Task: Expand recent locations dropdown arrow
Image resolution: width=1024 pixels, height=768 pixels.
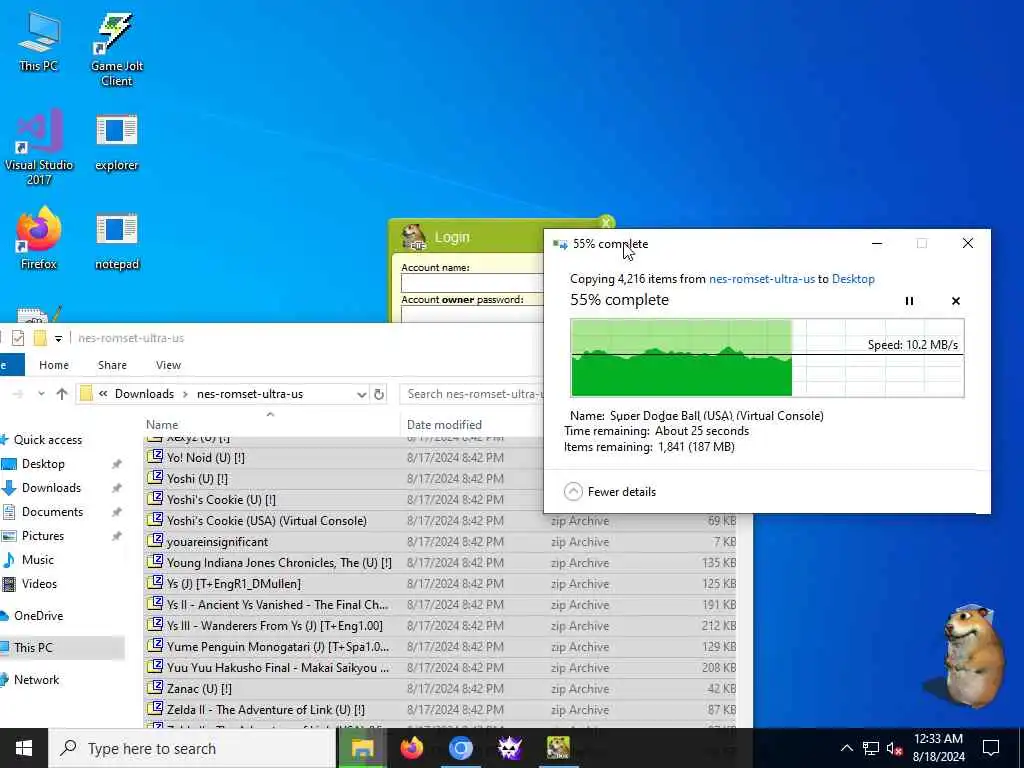Action: point(41,394)
